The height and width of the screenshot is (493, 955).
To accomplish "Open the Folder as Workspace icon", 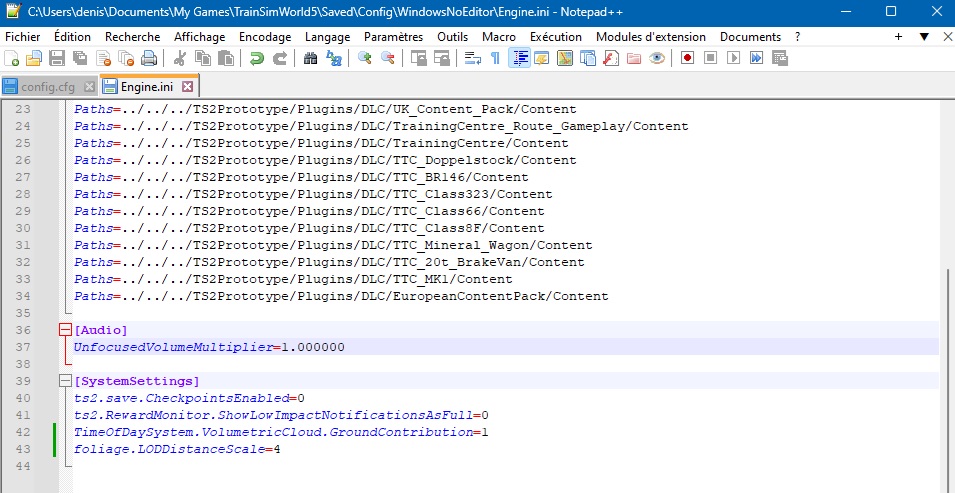I will 634,59.
